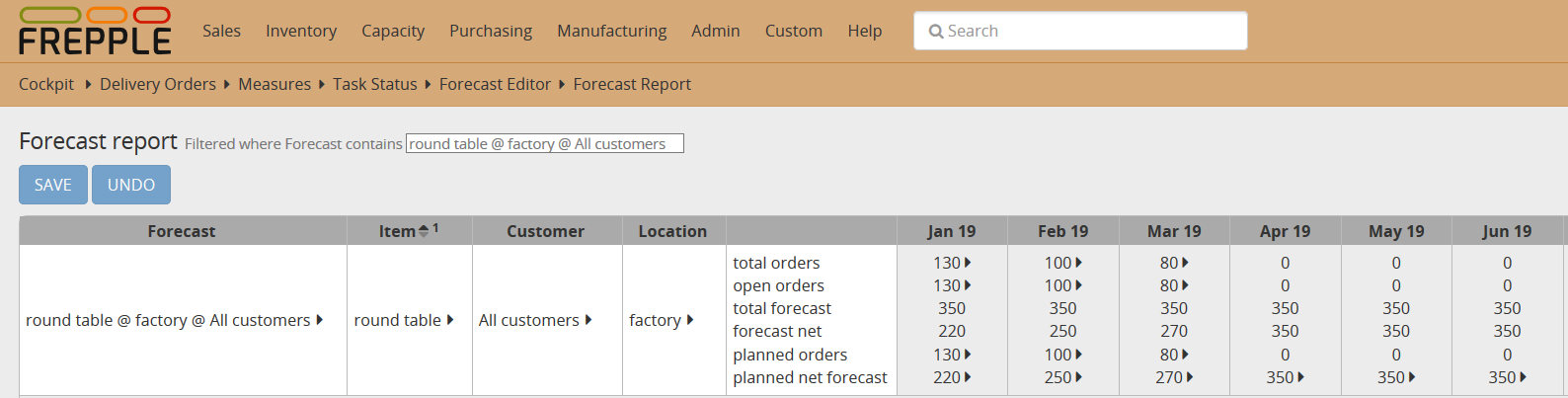The width and height of the screenshot is (1568, 398).
Task: Click the UNDO button
Action: (x=131, y=185)
